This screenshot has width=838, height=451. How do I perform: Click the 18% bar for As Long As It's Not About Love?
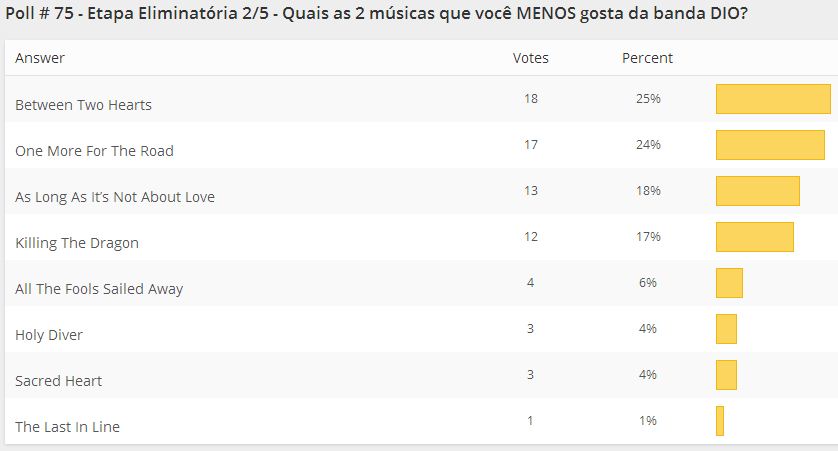tap(757, 191)
